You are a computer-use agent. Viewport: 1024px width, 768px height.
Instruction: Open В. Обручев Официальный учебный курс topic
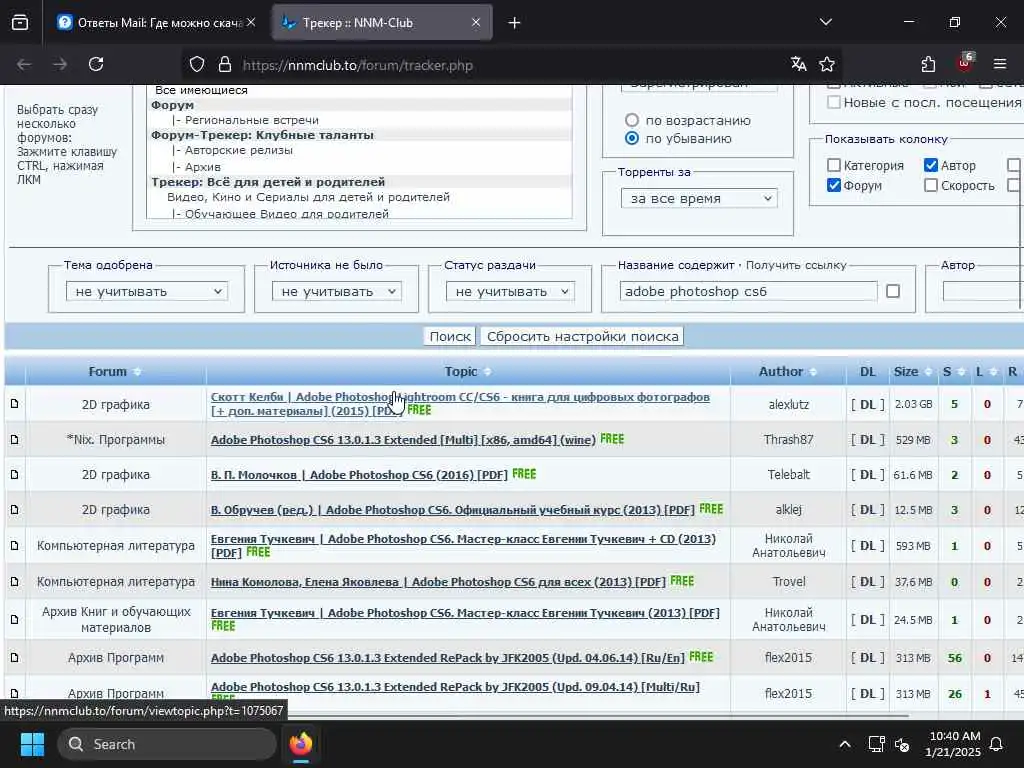453,510
